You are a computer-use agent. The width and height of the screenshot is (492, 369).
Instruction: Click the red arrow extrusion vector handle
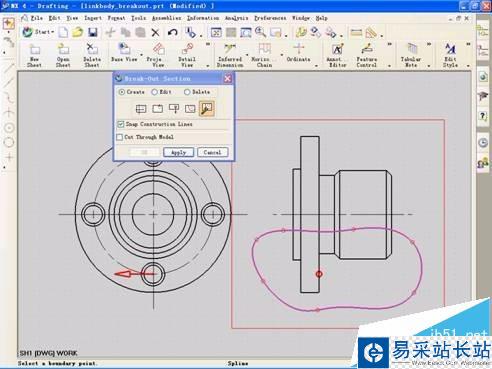122,274
